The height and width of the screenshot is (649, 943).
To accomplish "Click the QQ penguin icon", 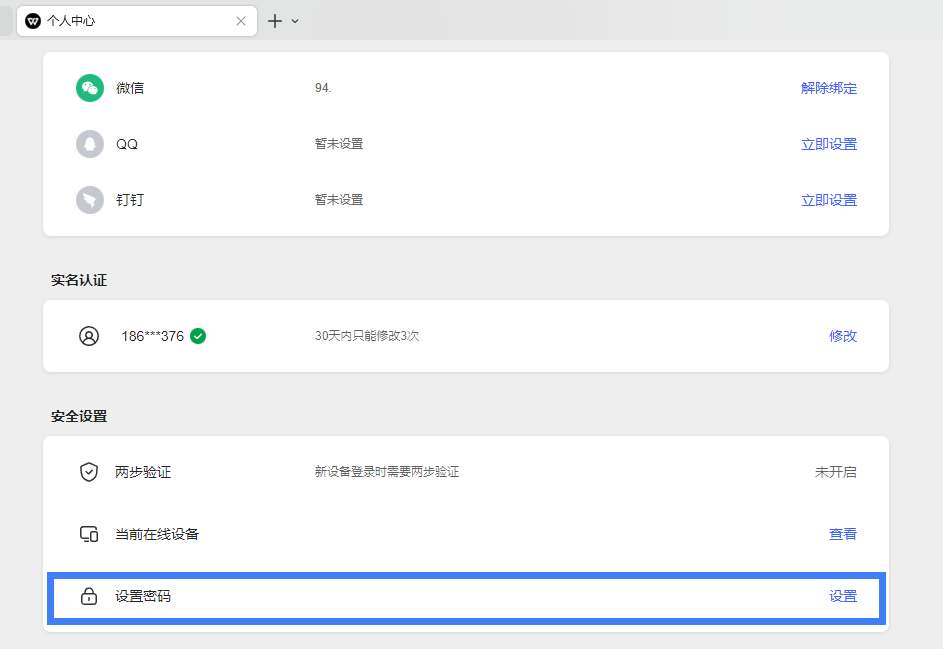I will pyautogui.click(x=89, y=143).
